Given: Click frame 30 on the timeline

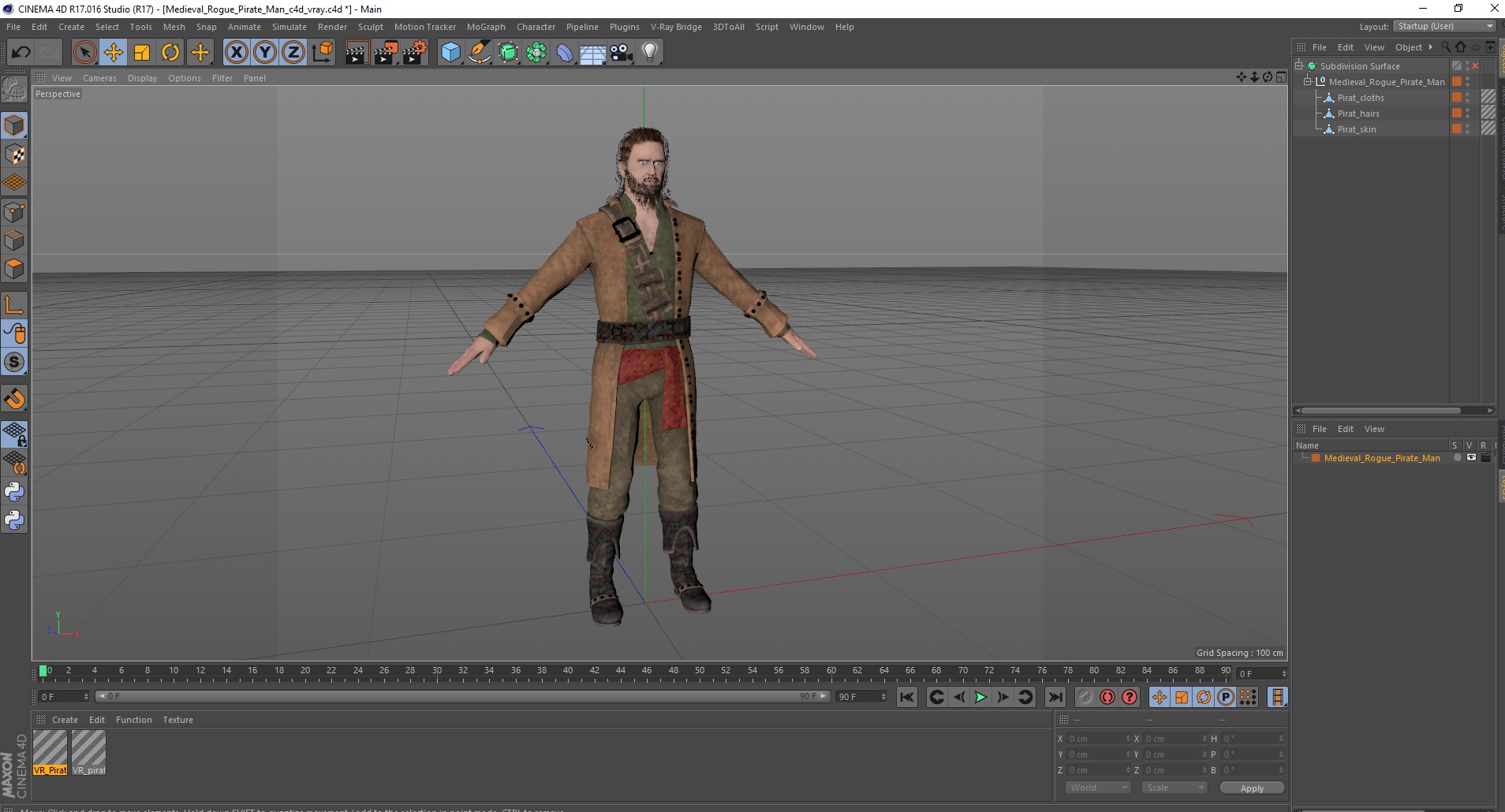Looking at the screenshot, I should pos(436,672).
